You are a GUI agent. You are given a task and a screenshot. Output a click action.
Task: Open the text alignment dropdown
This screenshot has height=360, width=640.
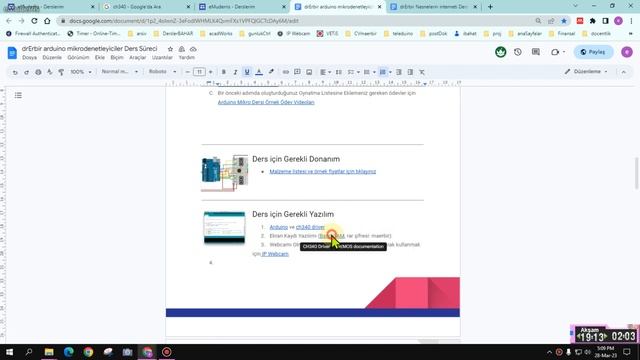[325, 72]
